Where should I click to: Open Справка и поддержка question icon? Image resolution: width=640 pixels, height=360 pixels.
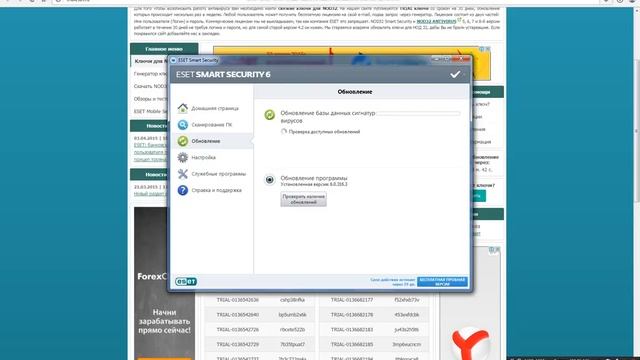(182, 190)
